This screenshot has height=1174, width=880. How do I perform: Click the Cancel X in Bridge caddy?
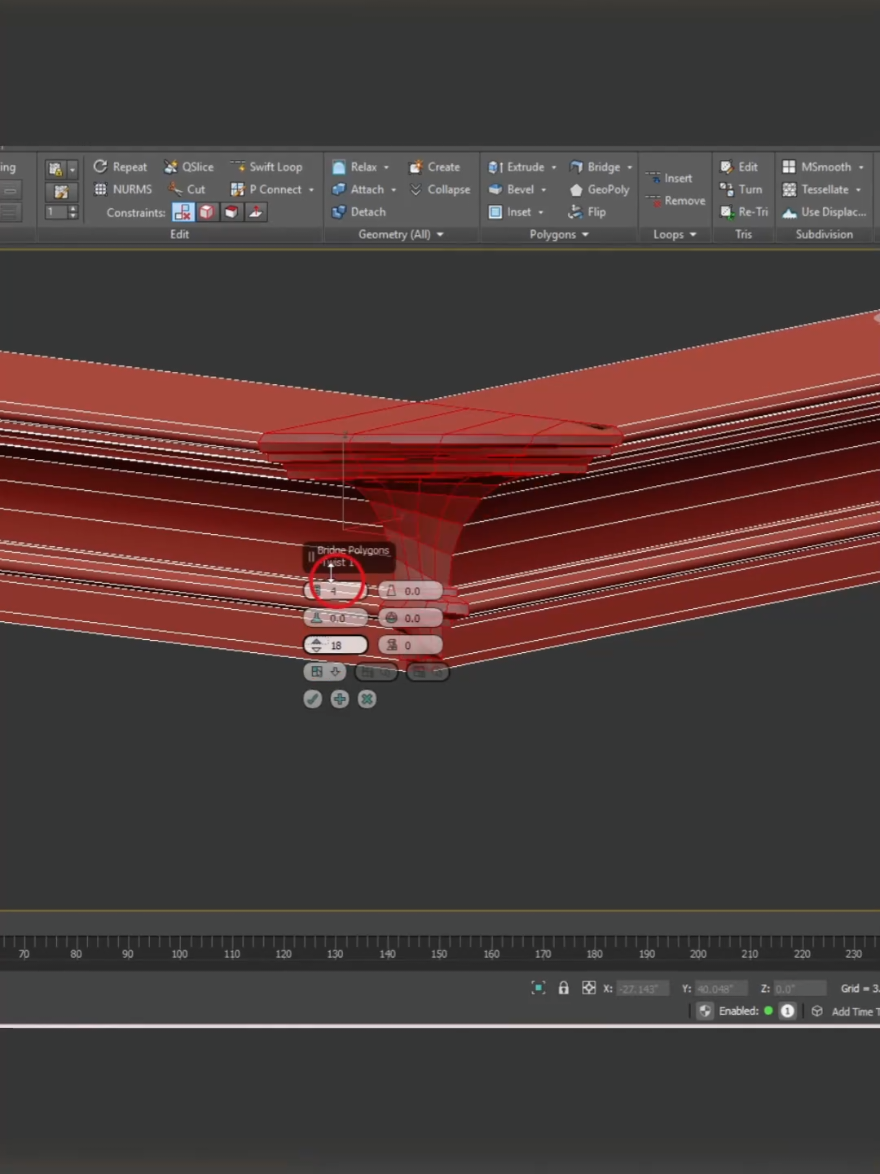pyautogui.click(x=367, y=699)
